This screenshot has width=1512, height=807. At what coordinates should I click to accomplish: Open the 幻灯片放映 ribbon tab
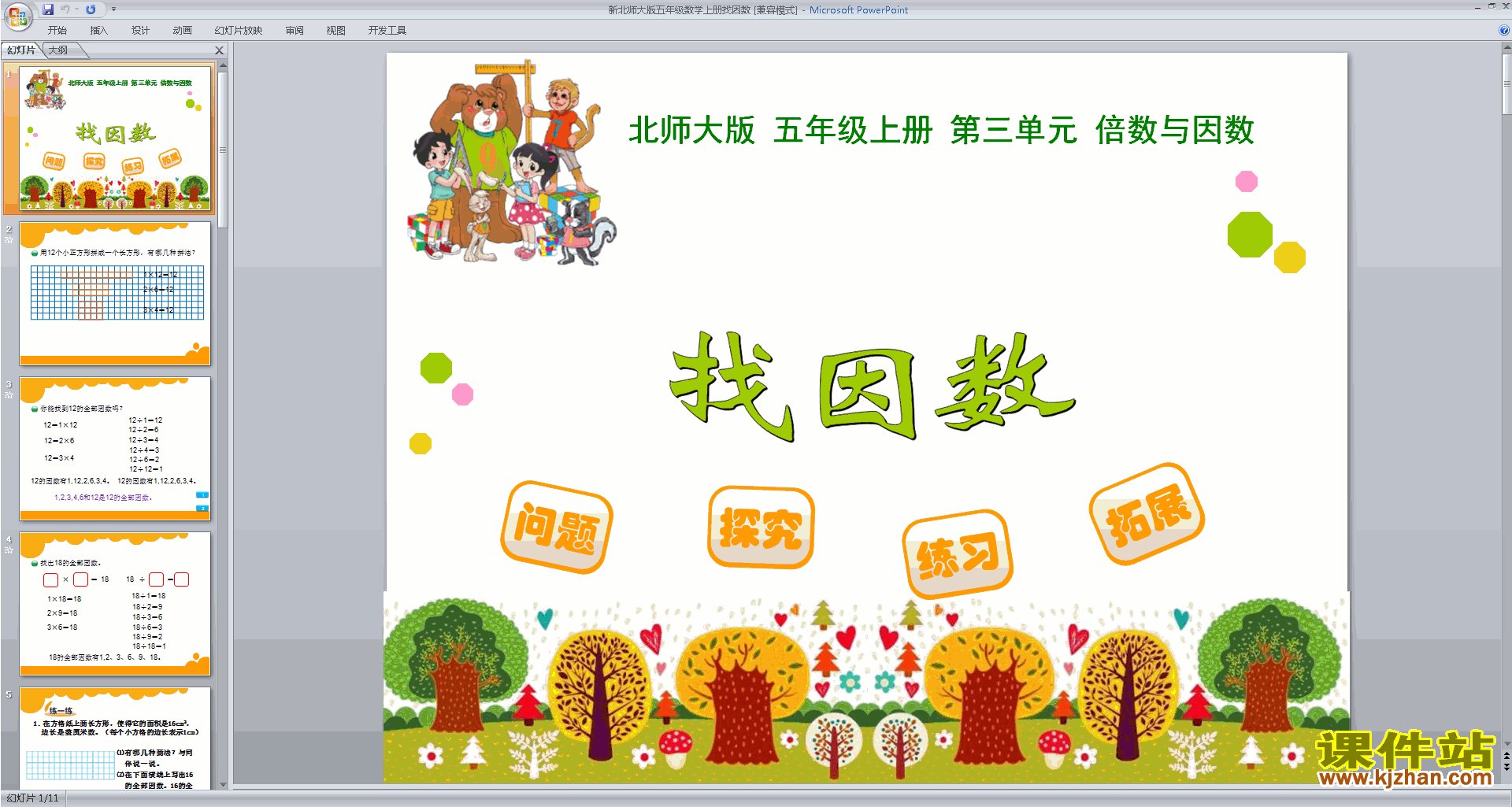(x=239, y=31)
